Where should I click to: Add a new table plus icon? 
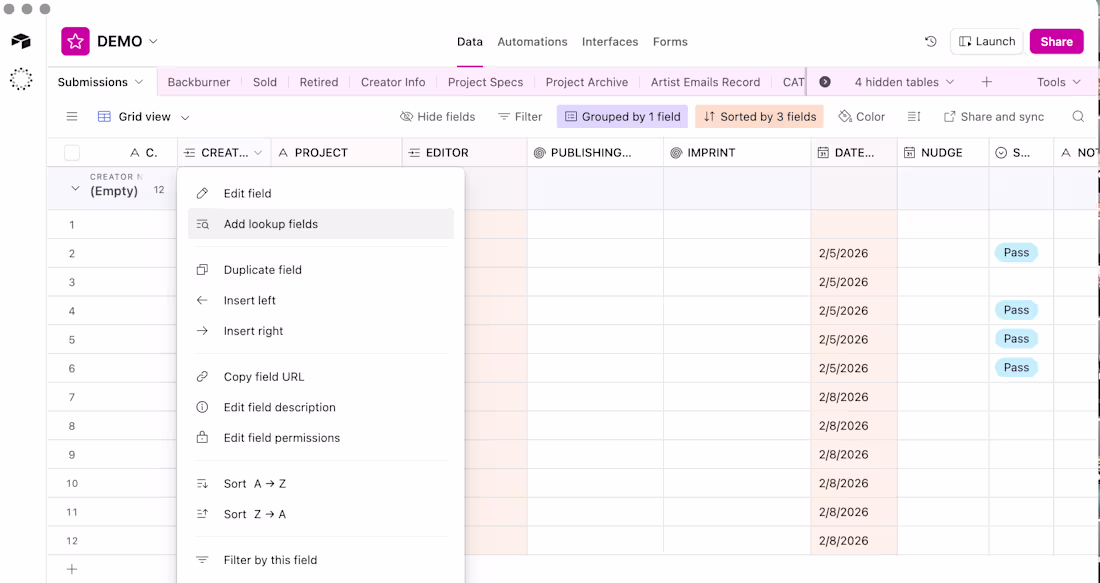(x=986, y=82)
